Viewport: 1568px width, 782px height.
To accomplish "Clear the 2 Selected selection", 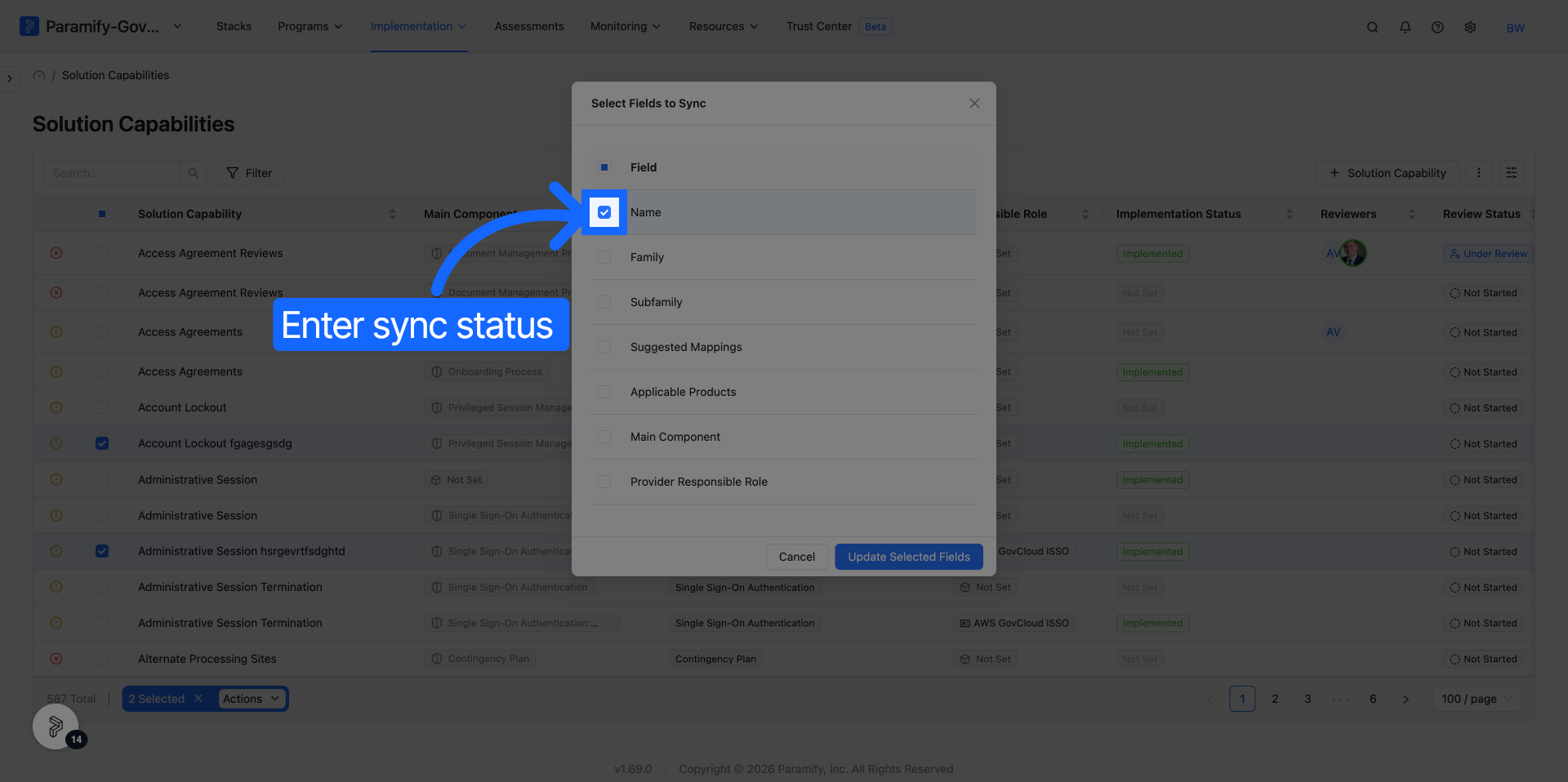I will pyautogui.click(x=198, y=699).
